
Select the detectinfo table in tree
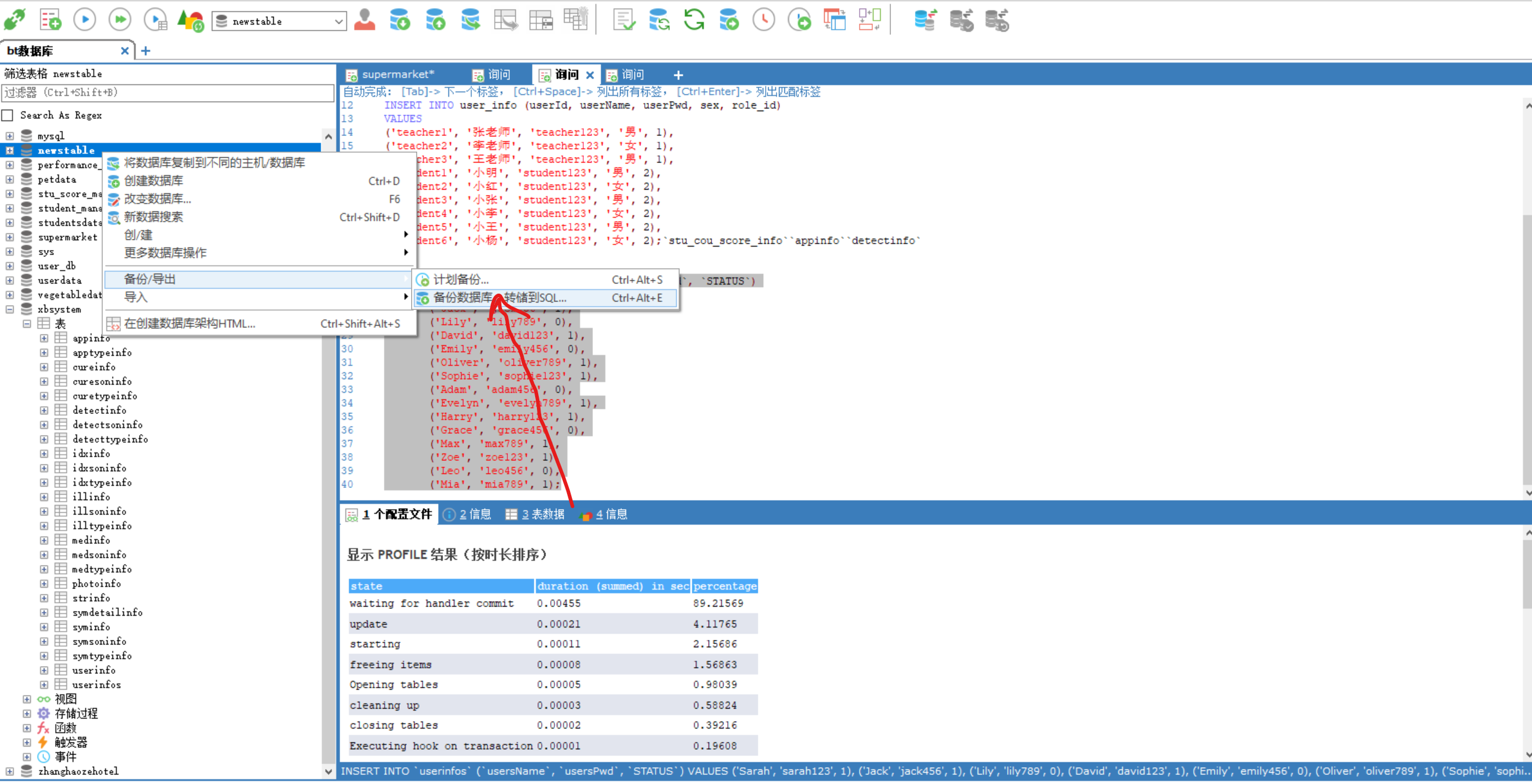tap(99, 410)
